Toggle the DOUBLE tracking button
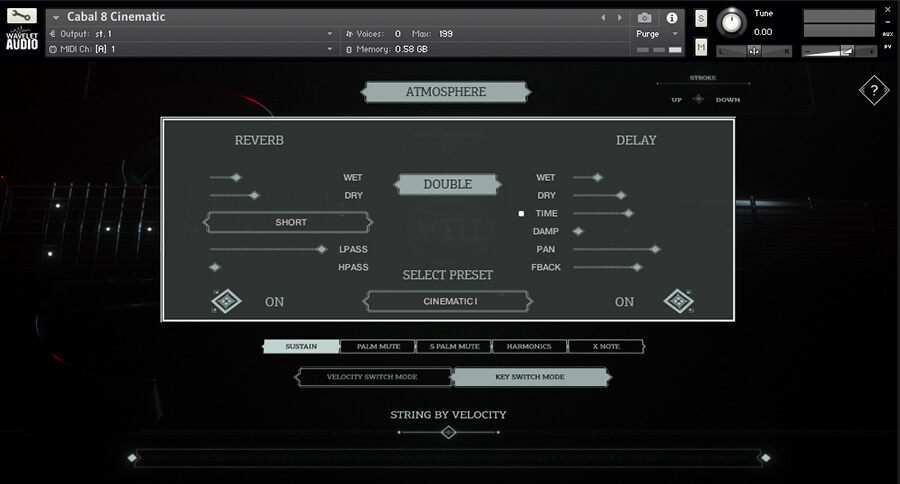Viewport: 900px width, 484px height. (448, 184)
